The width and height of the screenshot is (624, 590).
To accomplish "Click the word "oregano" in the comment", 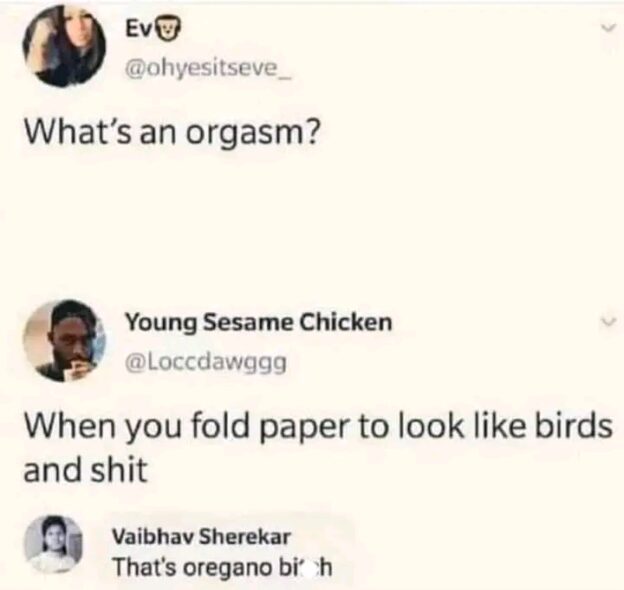I will point(222,565).
